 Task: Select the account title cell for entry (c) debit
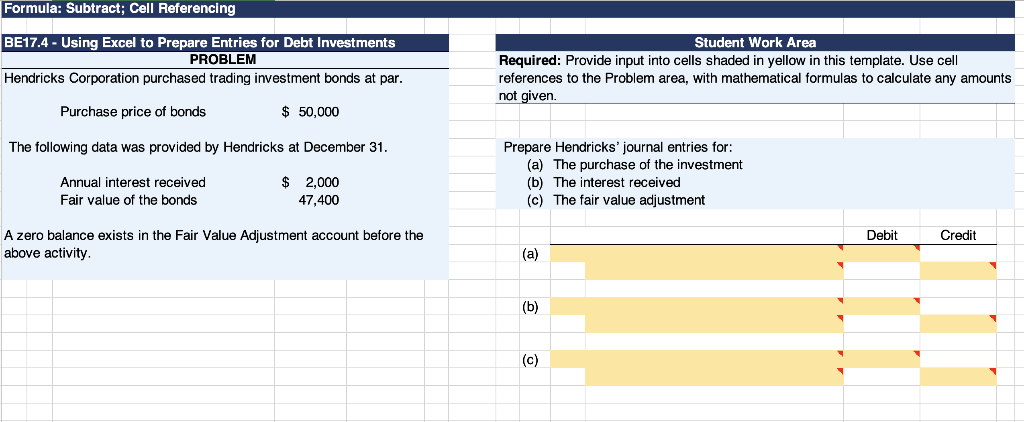click(x=697, y=359)
